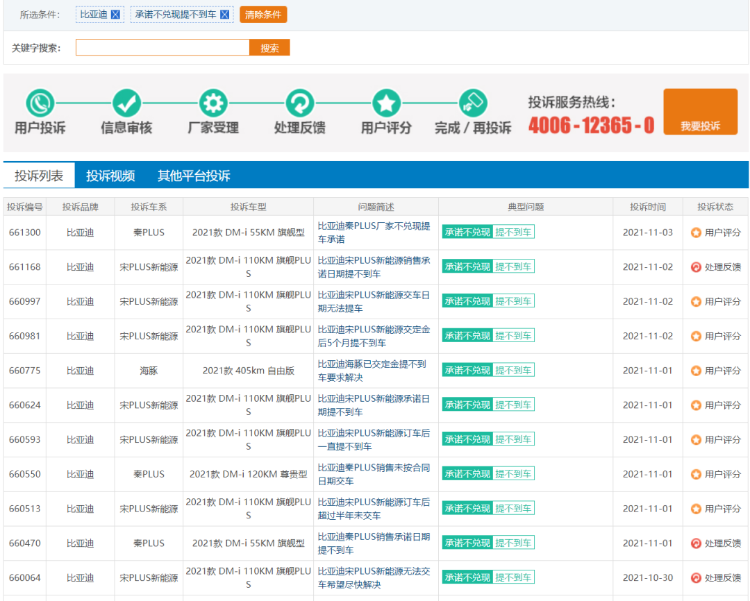Click 提不到车 tag in complaint 660775 row

point(514,370)
